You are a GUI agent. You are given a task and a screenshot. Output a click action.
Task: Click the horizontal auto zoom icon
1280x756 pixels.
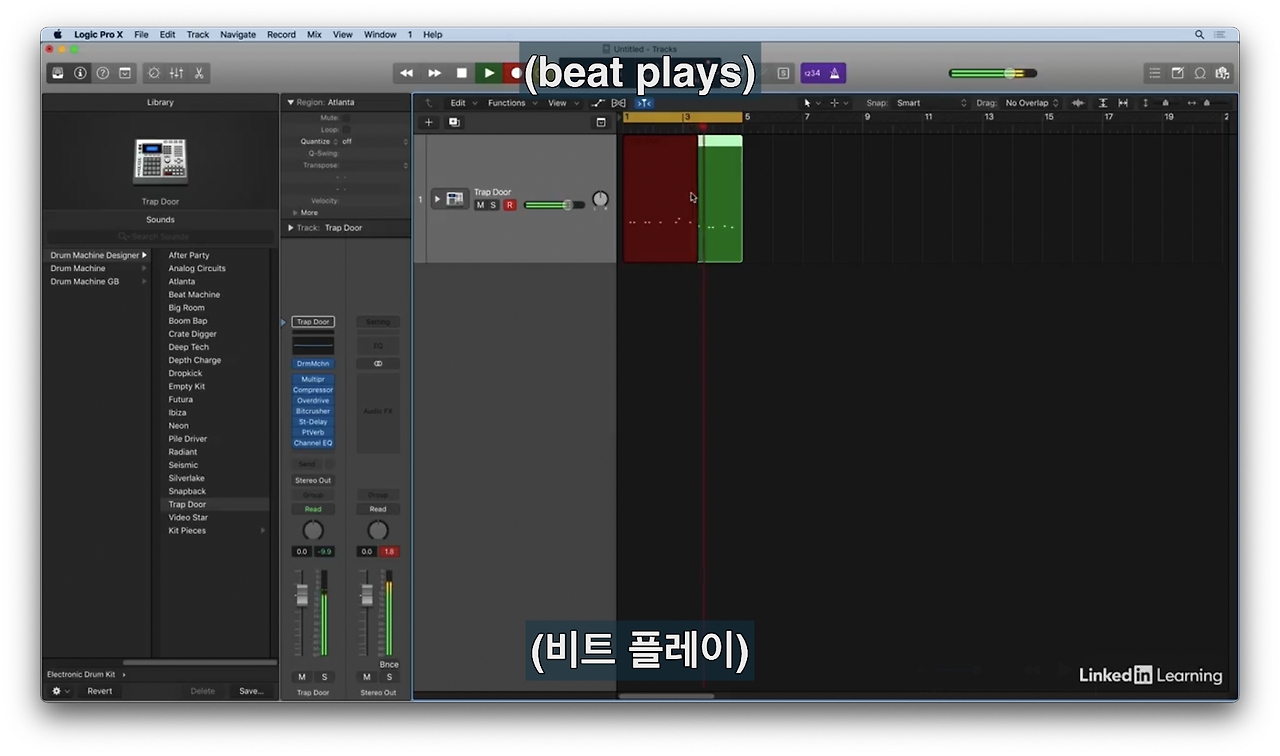[1123, 103]
